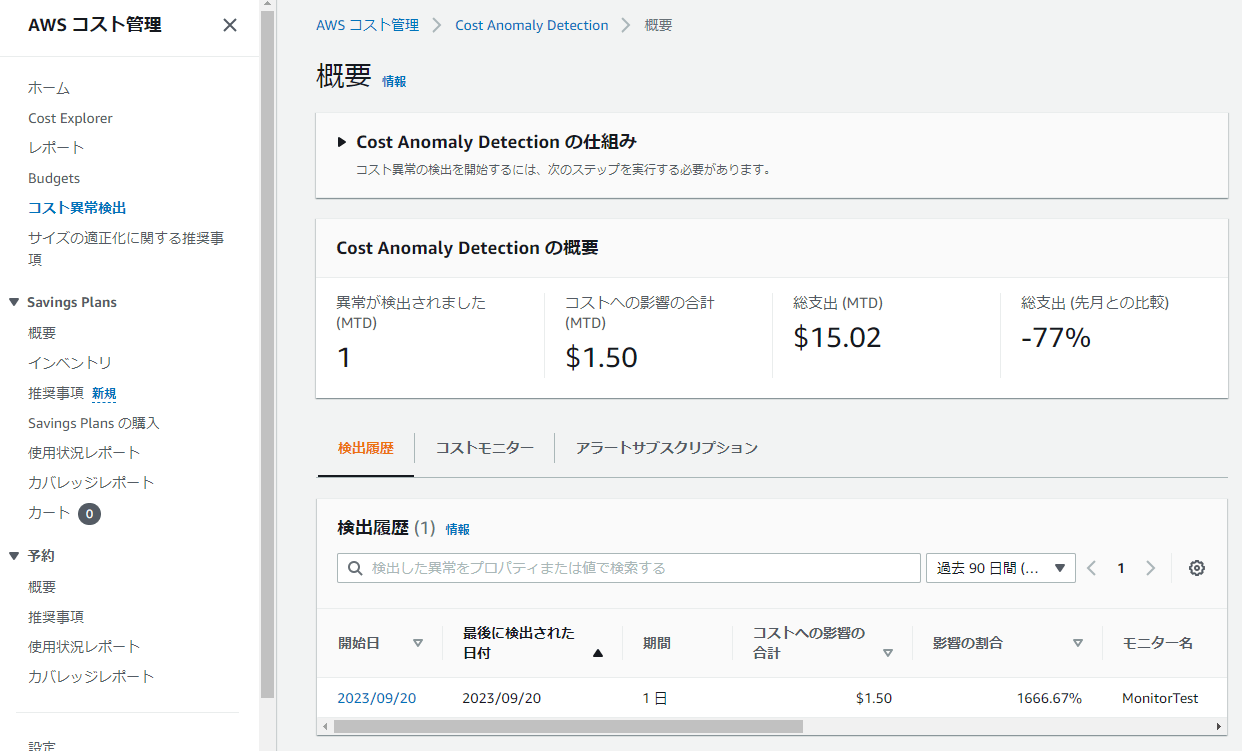The image size is (1242, 751).
Task: Click AWS コスト管理 breadcrumb link
Action: (x=368, y=25)
